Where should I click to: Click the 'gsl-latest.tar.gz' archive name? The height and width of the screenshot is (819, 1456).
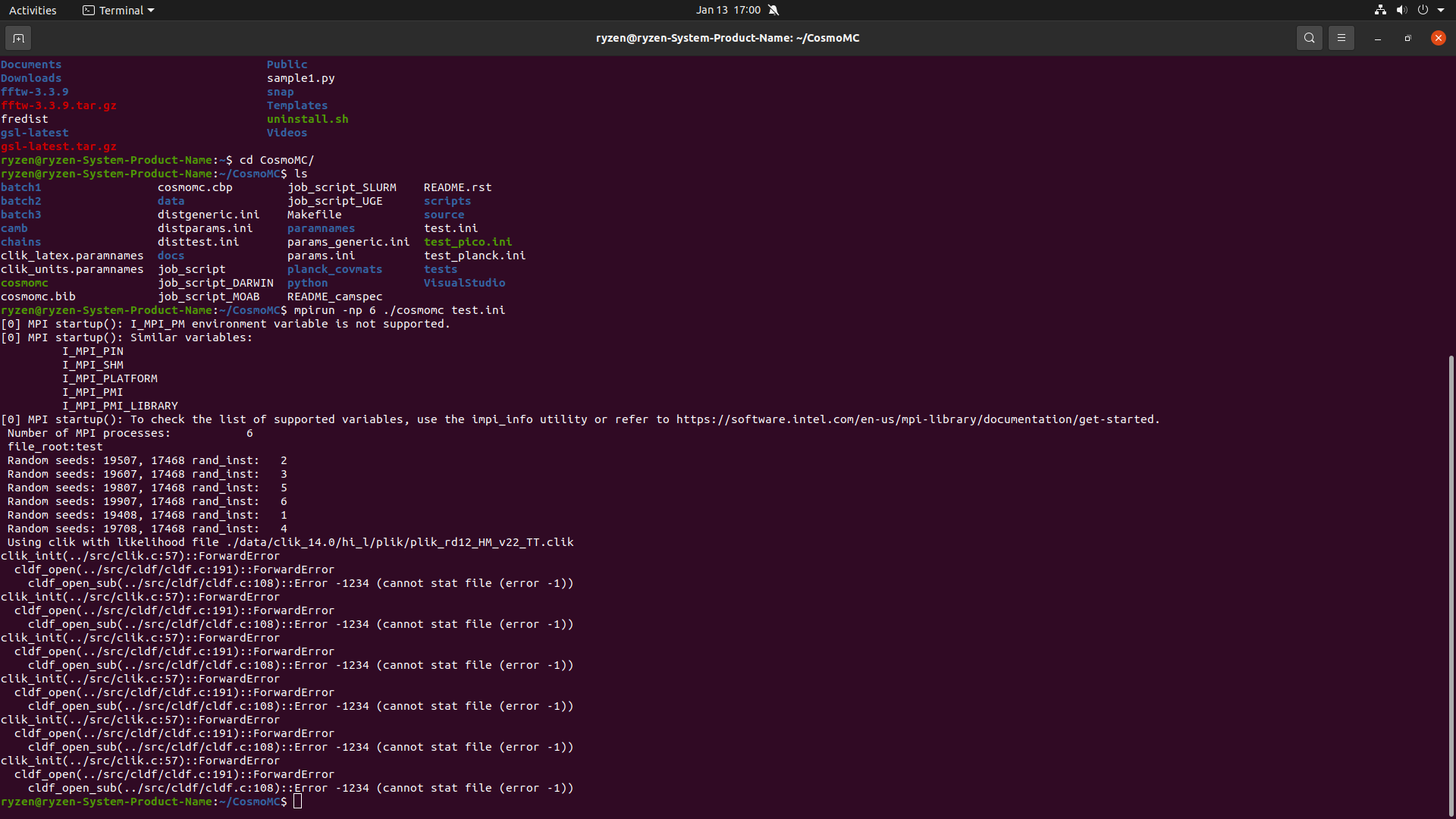pos(59,146)
